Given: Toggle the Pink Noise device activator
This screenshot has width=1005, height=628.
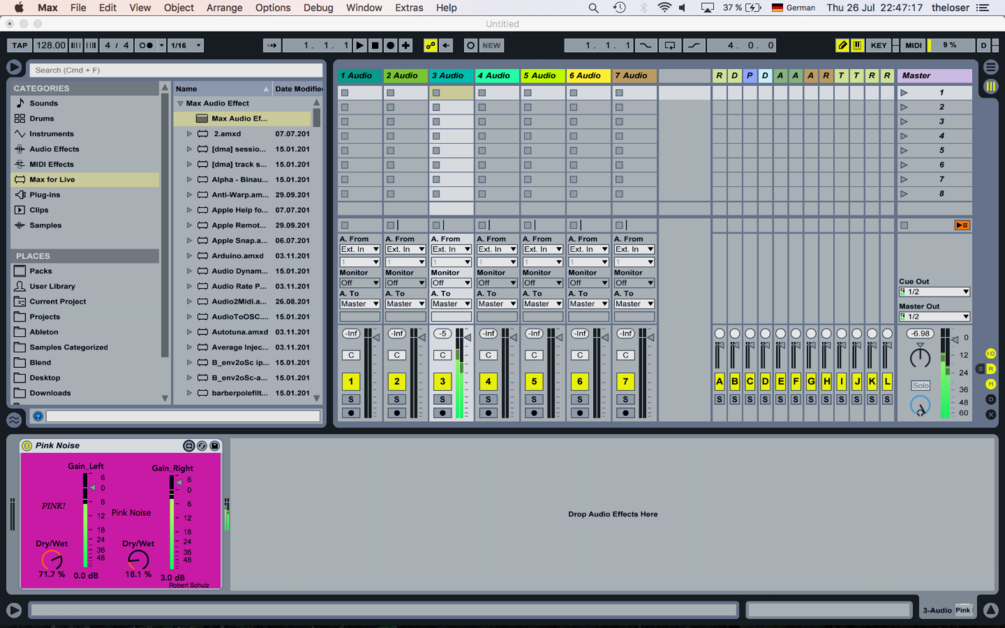Looking at the screenshot, I should 27,445.
